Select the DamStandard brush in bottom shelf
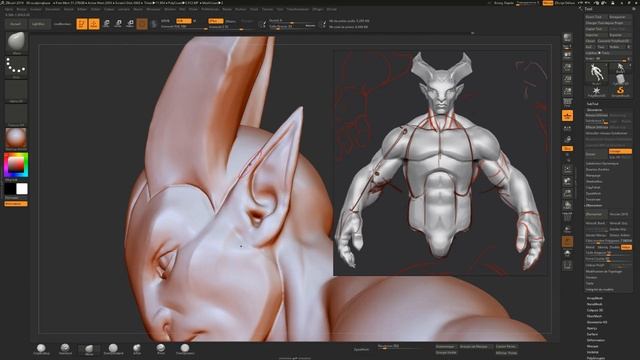Image resolution: width=640 pixels, height=360 pixels. (x=113, y=349)
